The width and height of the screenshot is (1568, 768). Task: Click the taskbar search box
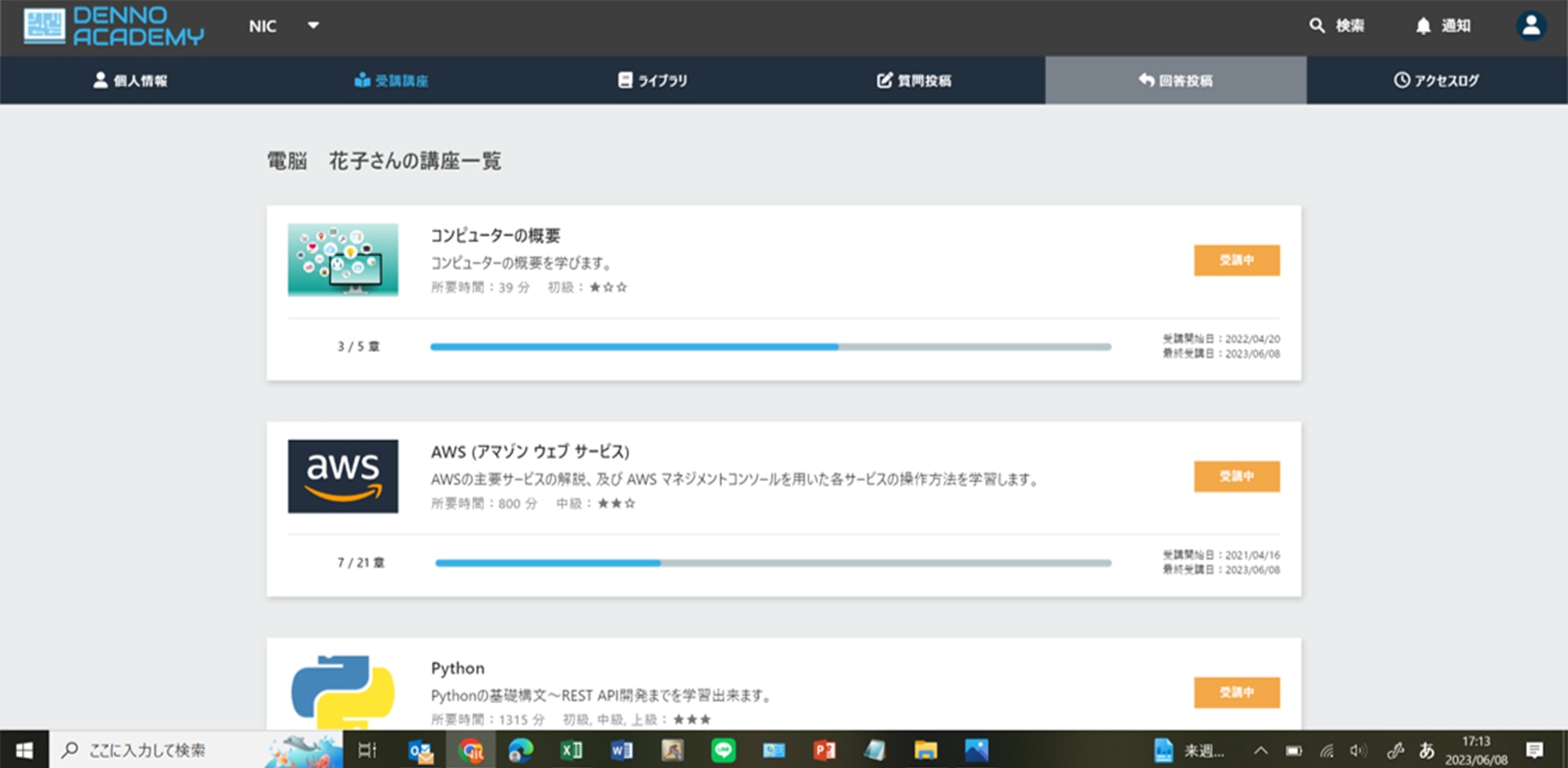(196, 750)
